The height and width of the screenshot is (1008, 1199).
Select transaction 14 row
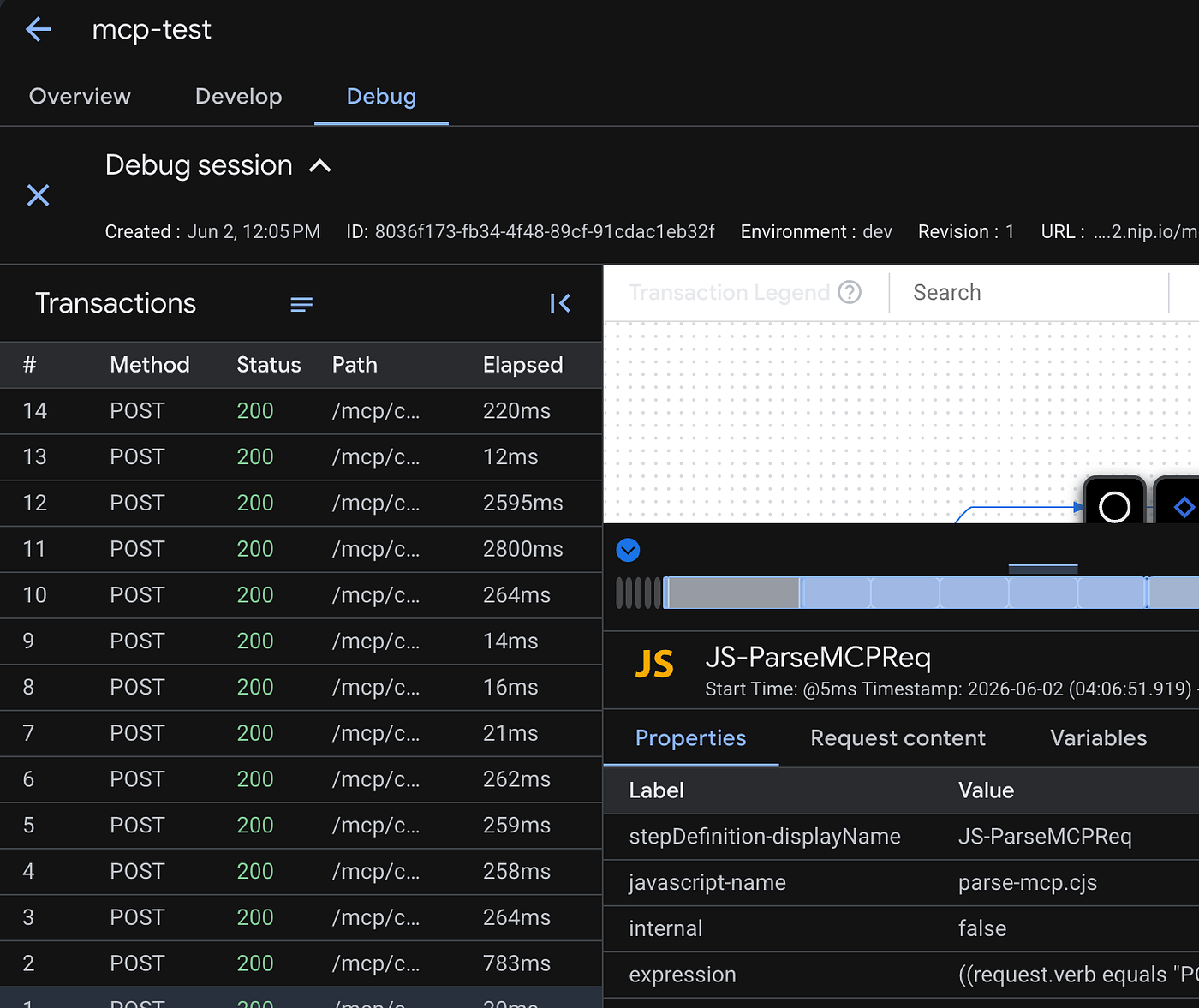click(301, 411)
